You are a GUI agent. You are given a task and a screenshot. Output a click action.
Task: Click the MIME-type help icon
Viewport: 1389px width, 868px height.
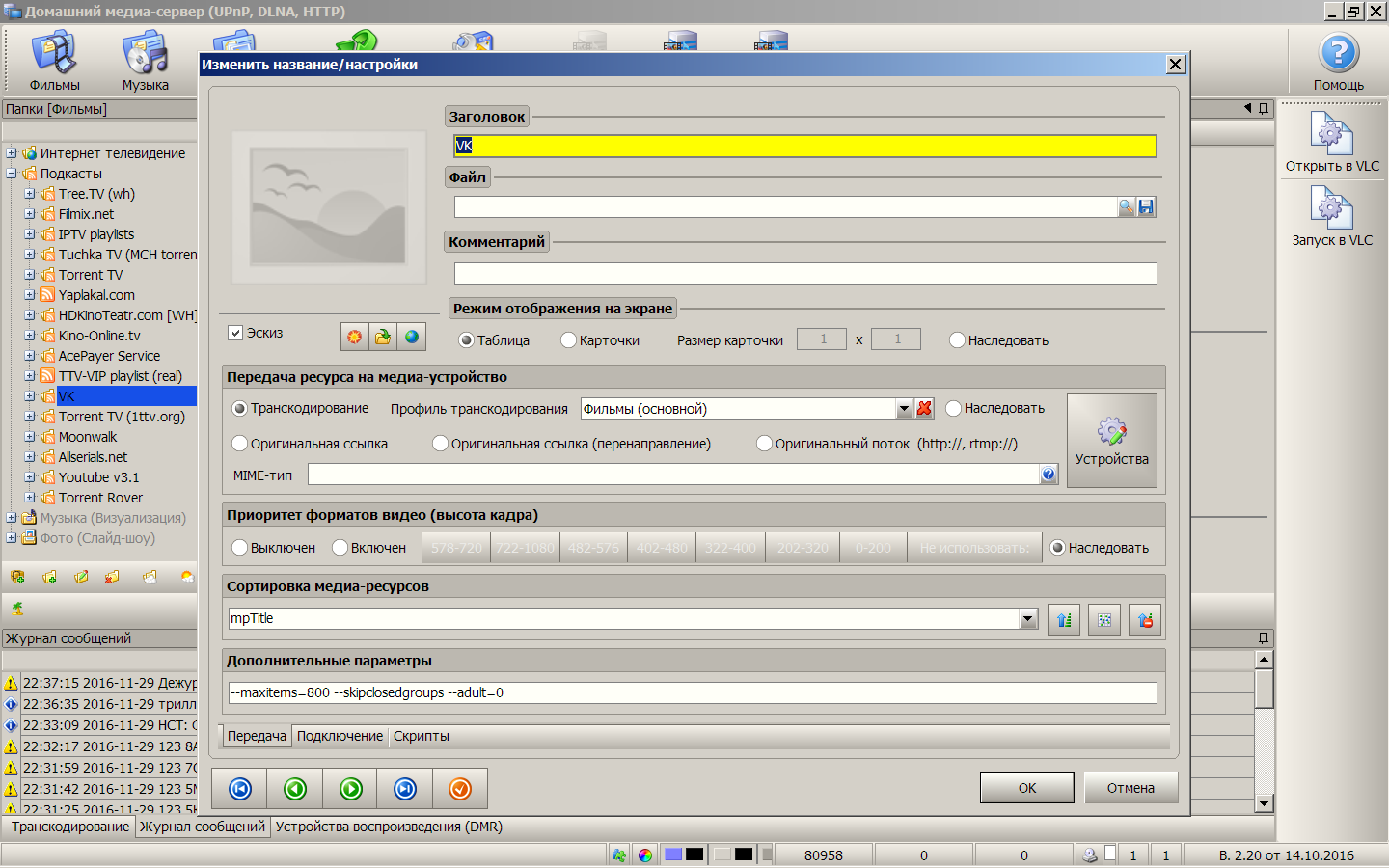click(1049, 474)
